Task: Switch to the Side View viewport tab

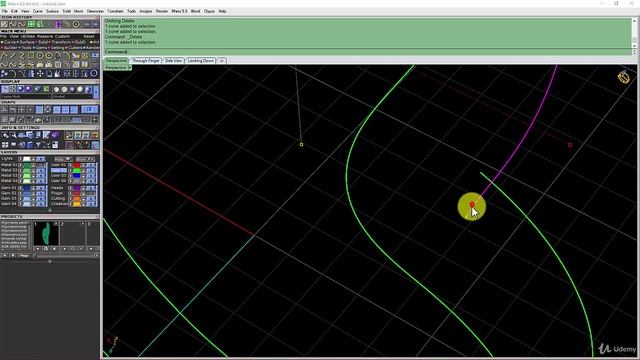Action: tap(173, 60)
